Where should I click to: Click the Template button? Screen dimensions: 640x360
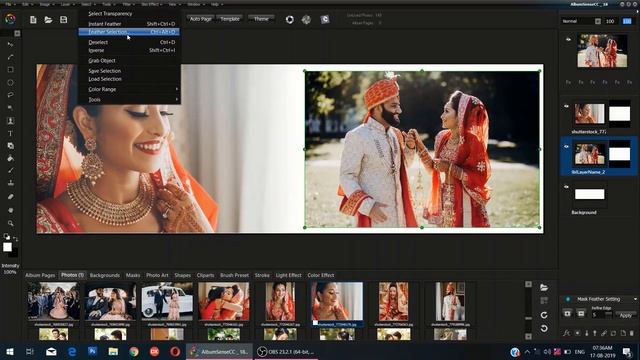click(230, 19)
